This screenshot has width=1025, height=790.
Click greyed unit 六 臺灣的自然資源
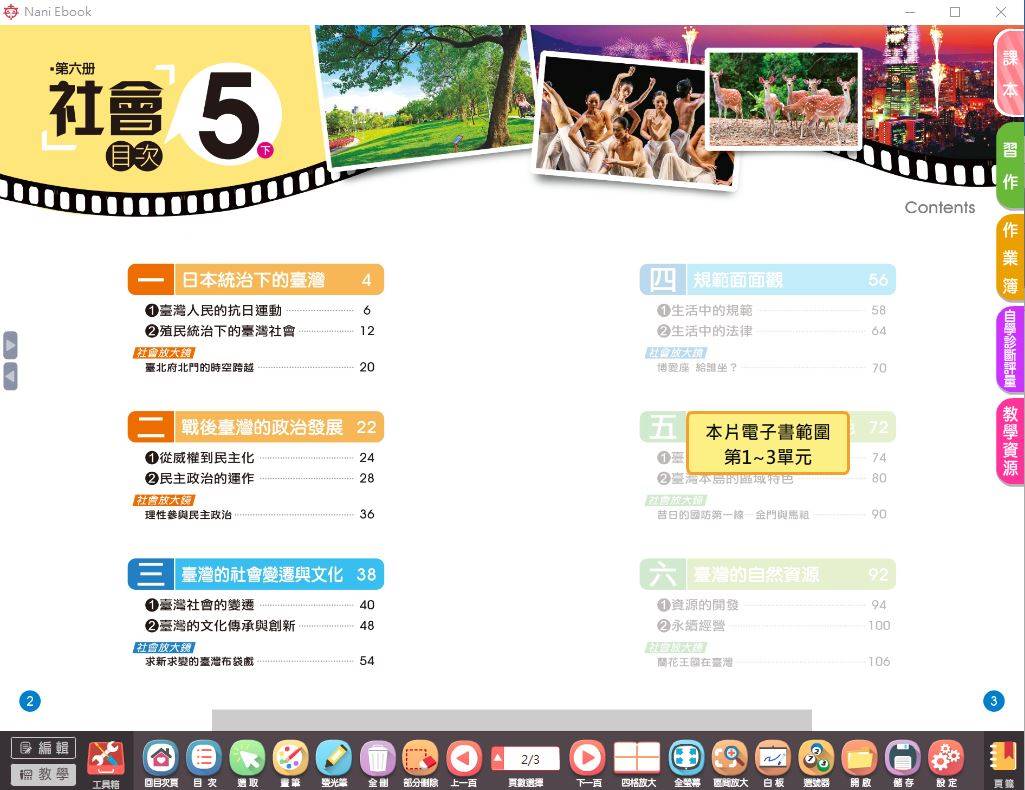coord(767,574)
